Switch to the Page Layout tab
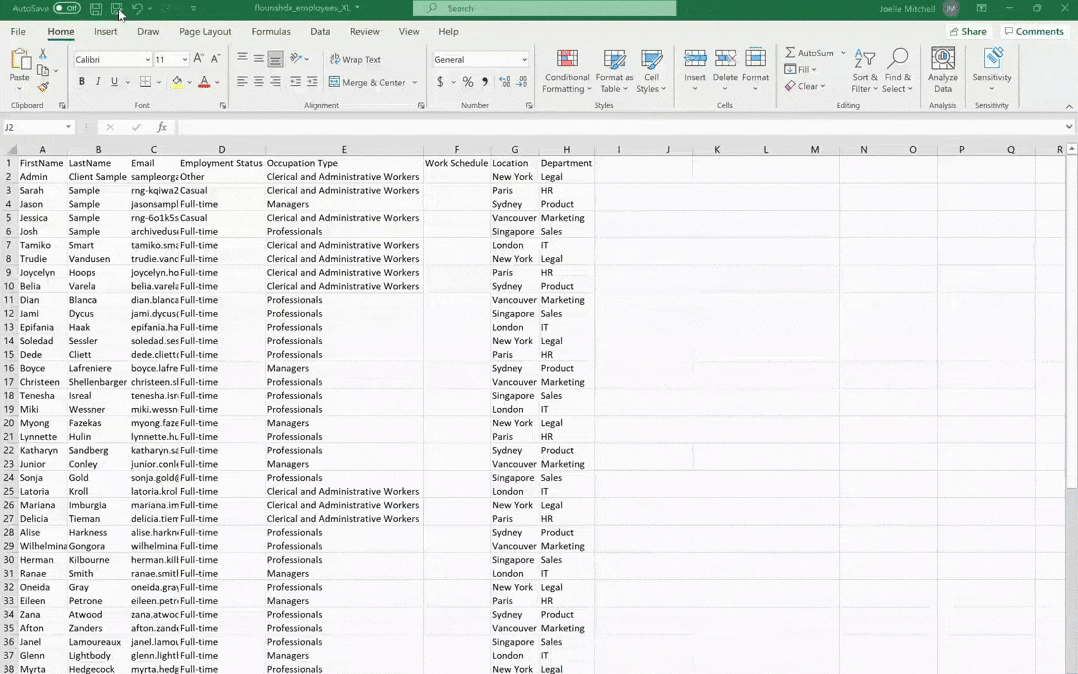 [x=205, y=32]
